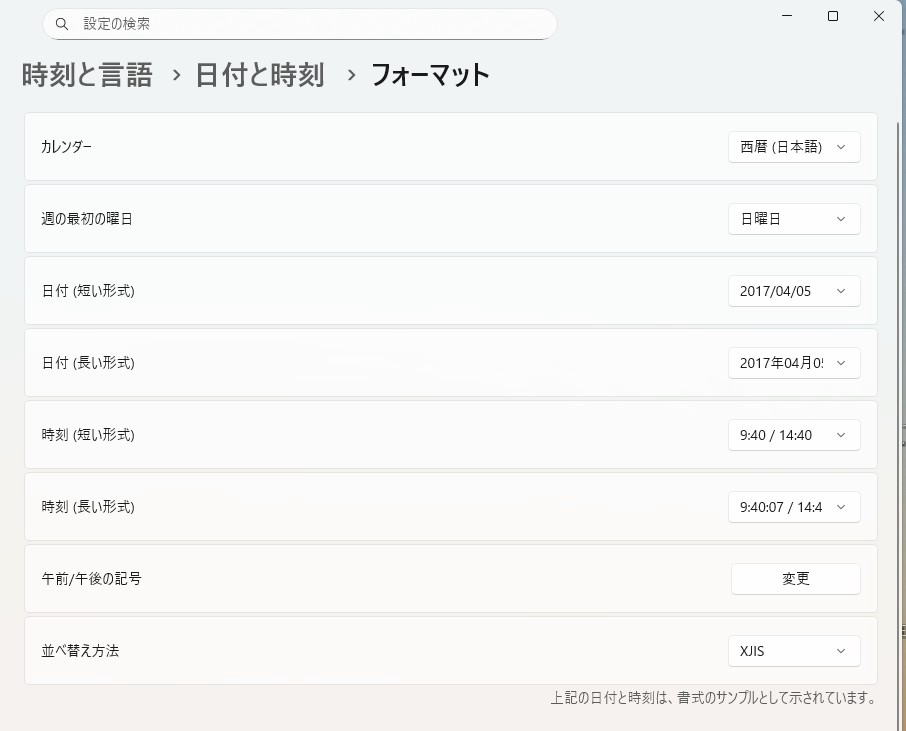Minimize the Settings window
The width and height of the screenshot is (906, 731).
787,16
